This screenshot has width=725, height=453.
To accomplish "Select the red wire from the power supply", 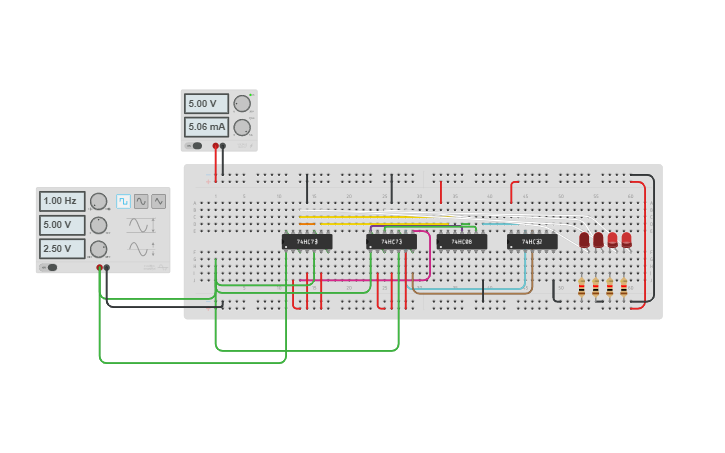I will (215, 164).
